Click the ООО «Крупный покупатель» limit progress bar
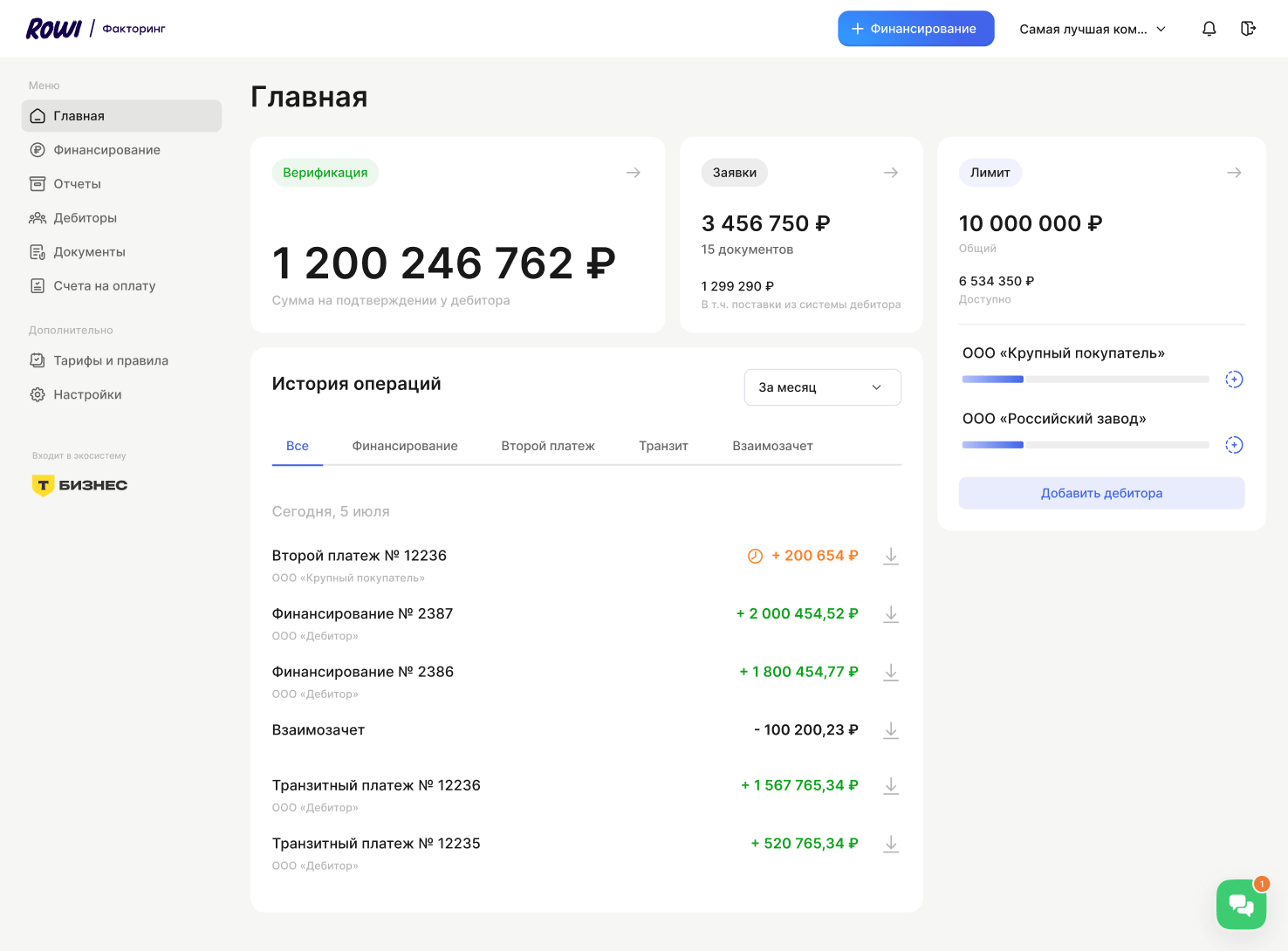This screenshot has height=951, width=1288. coord(1085,380)
